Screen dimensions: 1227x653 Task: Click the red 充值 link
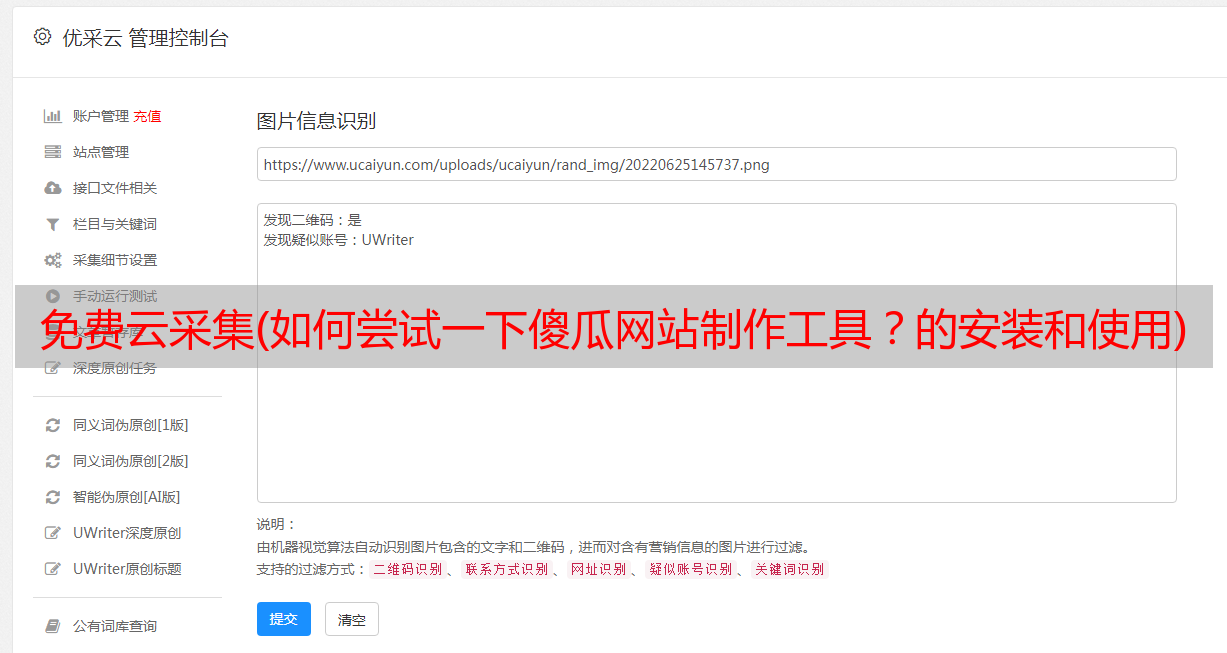pos(147,116)
